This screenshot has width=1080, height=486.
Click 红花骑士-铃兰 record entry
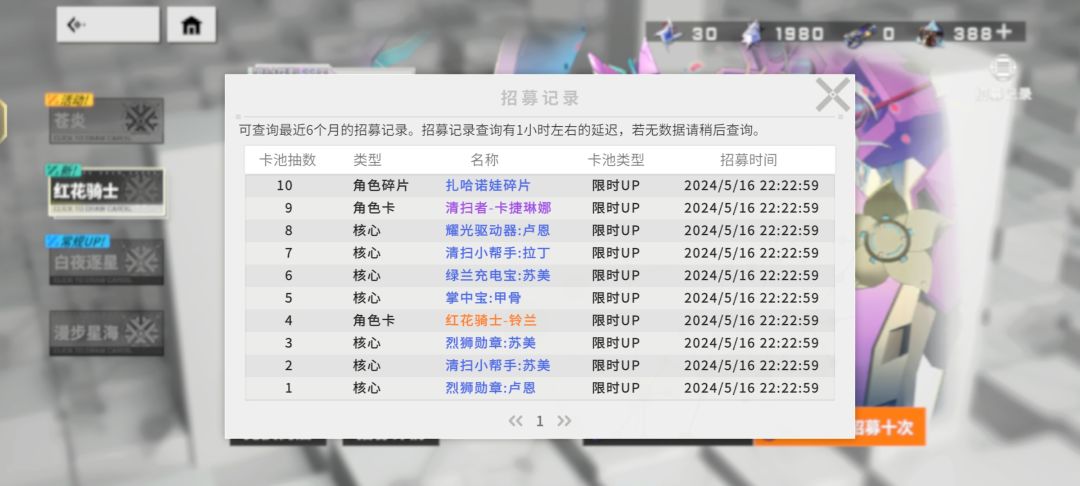point(491,320)
